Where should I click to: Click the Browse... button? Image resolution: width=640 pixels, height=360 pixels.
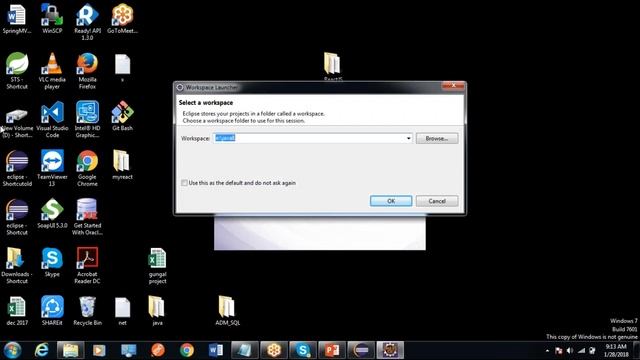(x=437, y=138)
